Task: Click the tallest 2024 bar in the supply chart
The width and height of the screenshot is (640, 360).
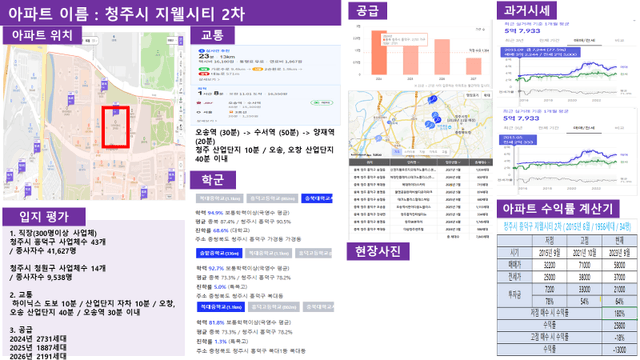Action: coord(379,53)
